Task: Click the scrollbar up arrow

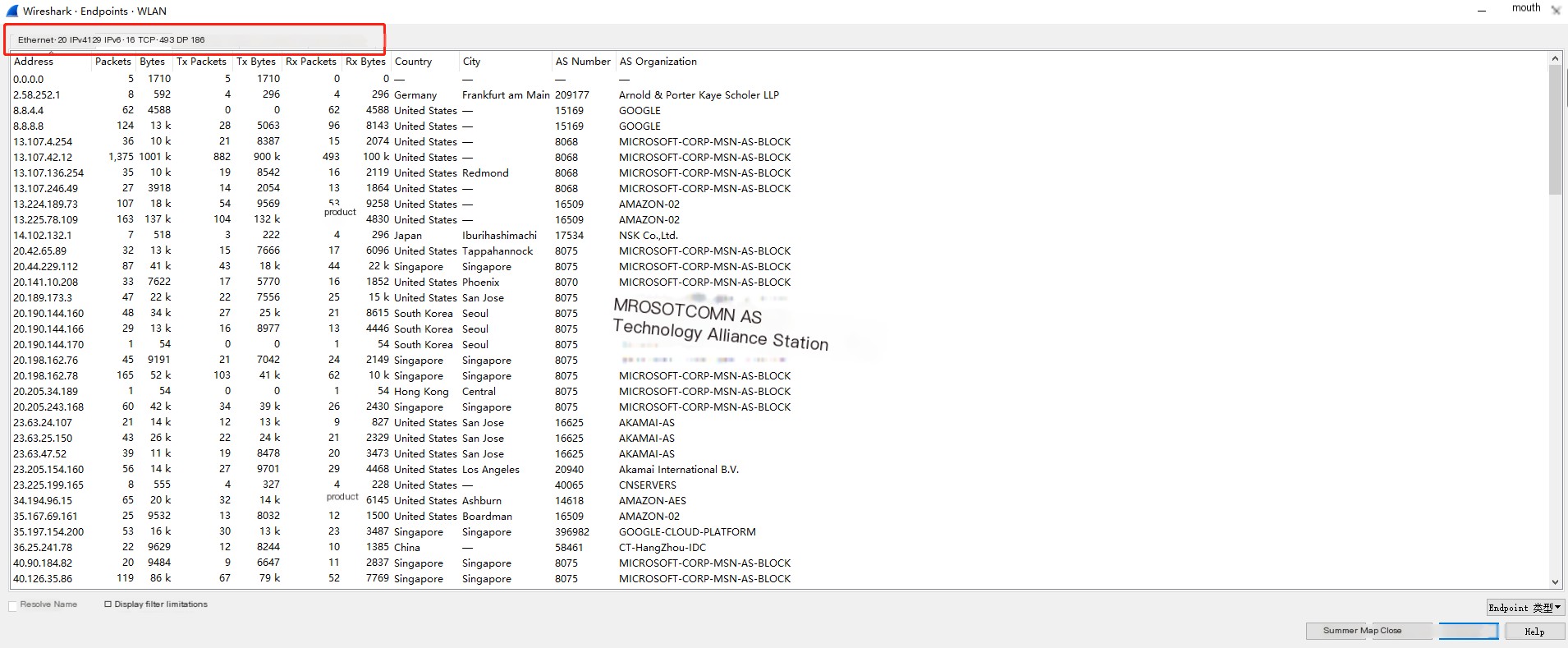Action: (1555, 59)
